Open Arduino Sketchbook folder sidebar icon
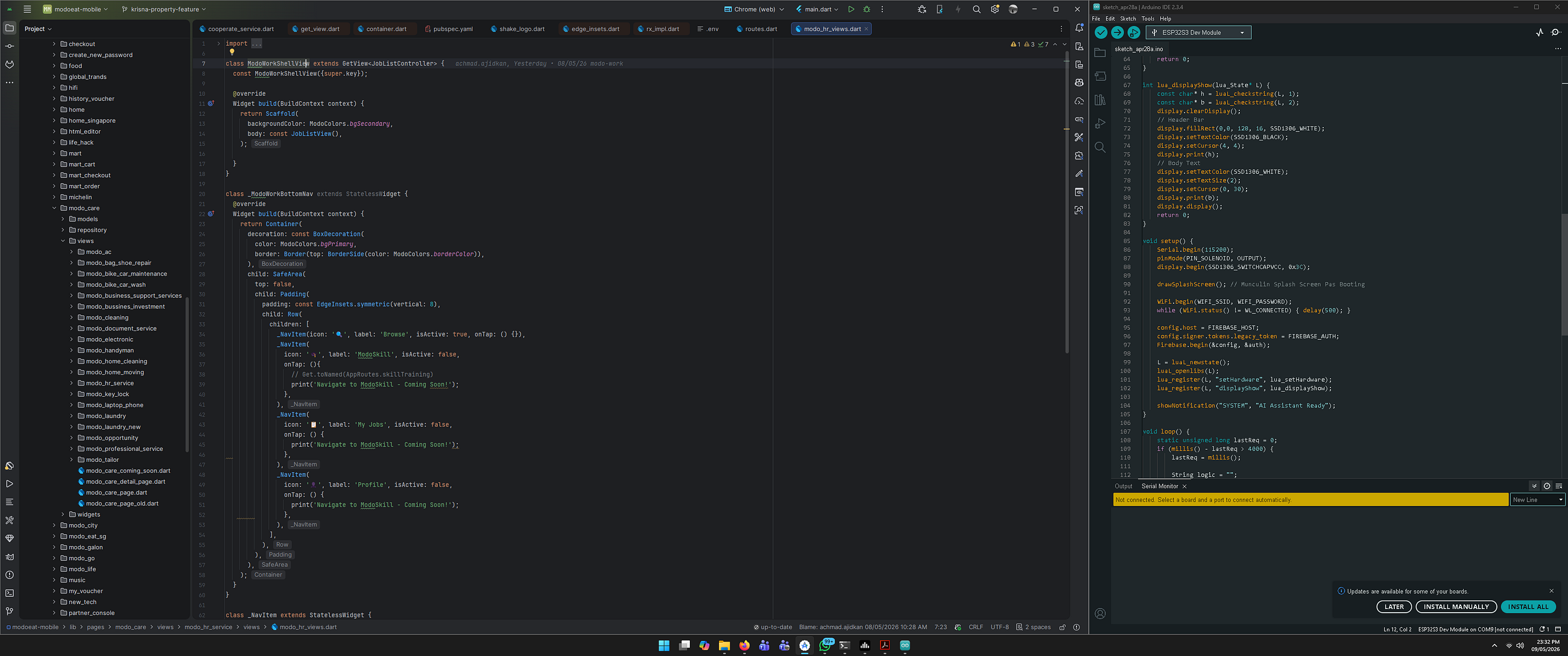This screenshot has width=1568, height=656. pyautogui.click(x=1100, y=53)
